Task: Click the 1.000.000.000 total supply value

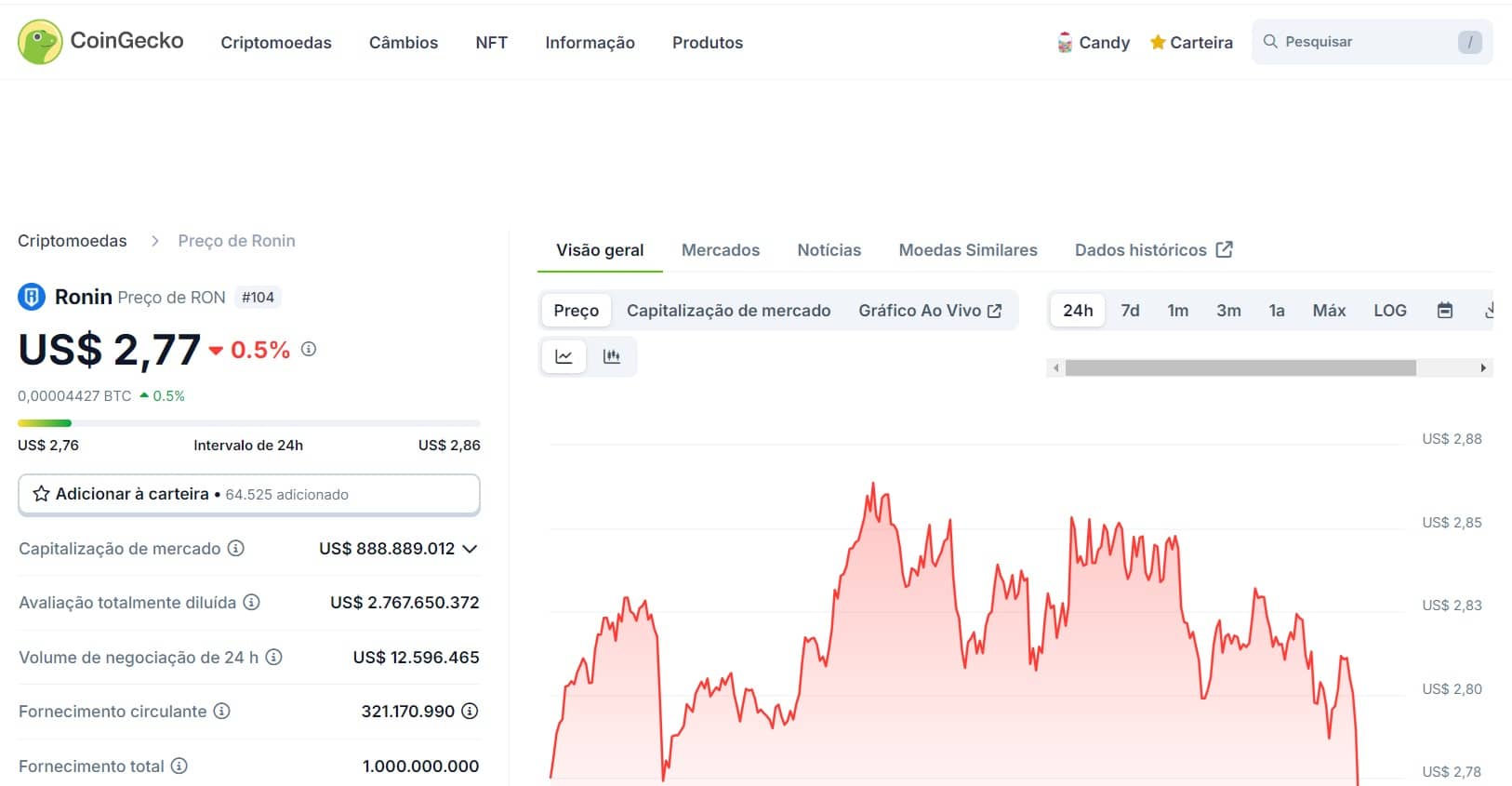Action: pos(421,766)
